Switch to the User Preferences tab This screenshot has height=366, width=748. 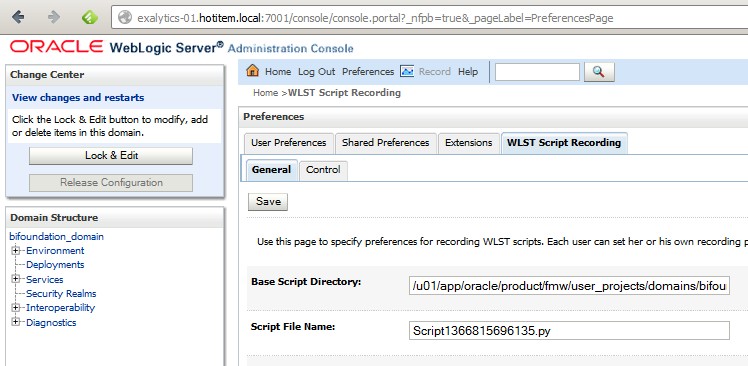pyautogui.click(x=289, y=143)
